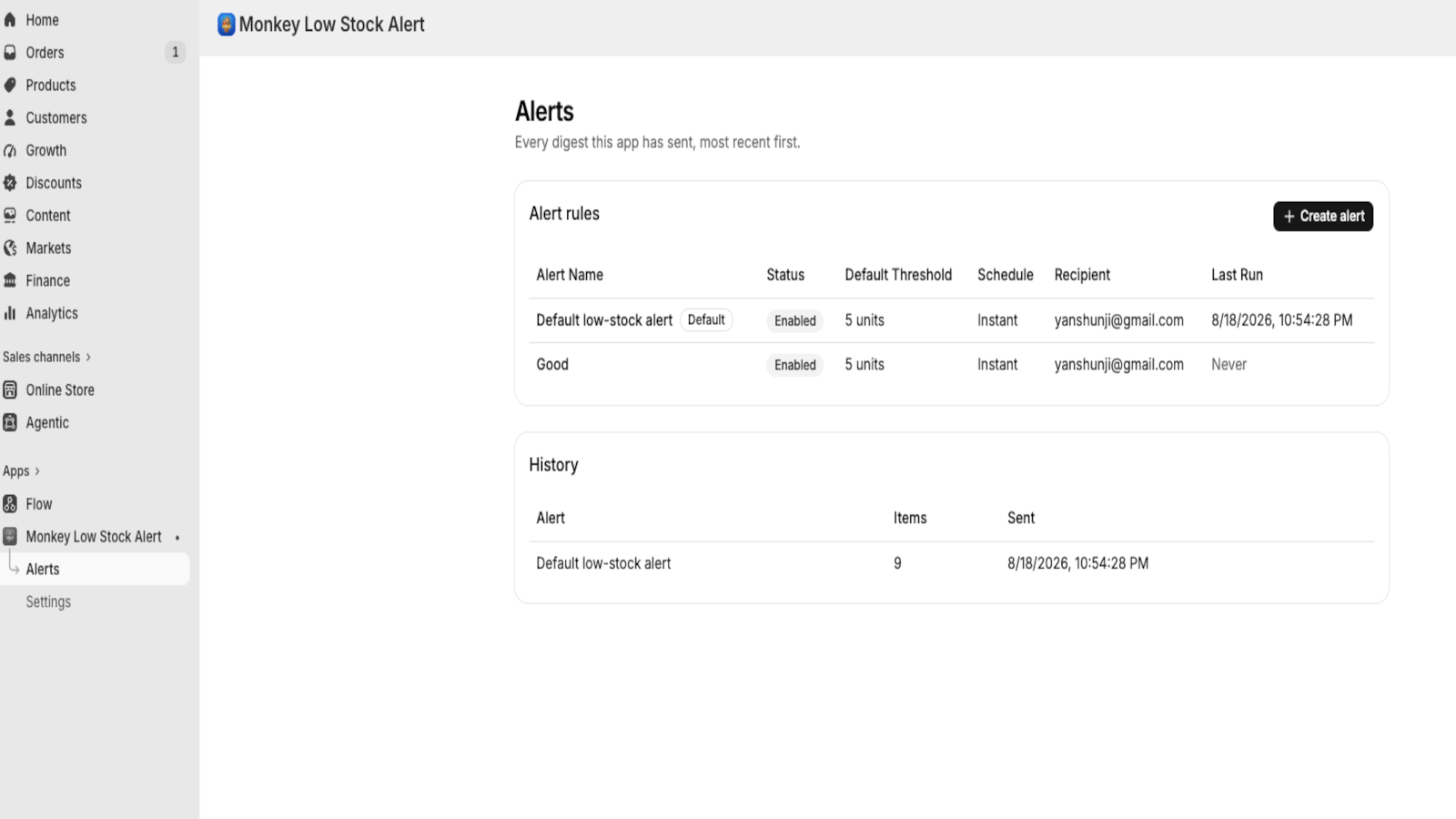Click the Orders inbox icon
Image resolution: width=1456 pixels, height=819 pixels.
pyautogui.click(x=10, y=53)
